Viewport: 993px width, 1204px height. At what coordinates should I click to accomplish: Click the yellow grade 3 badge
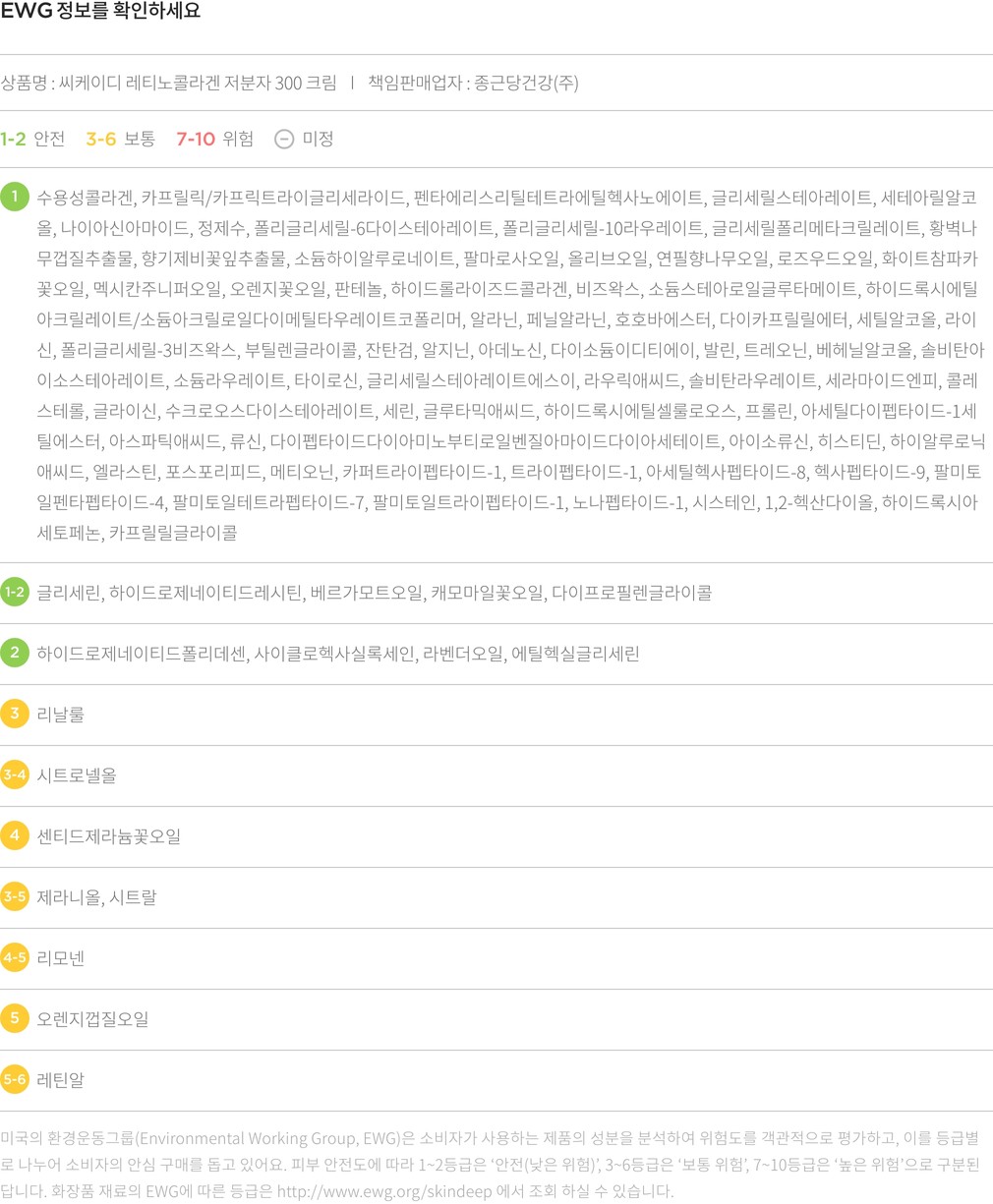[15, 714]
